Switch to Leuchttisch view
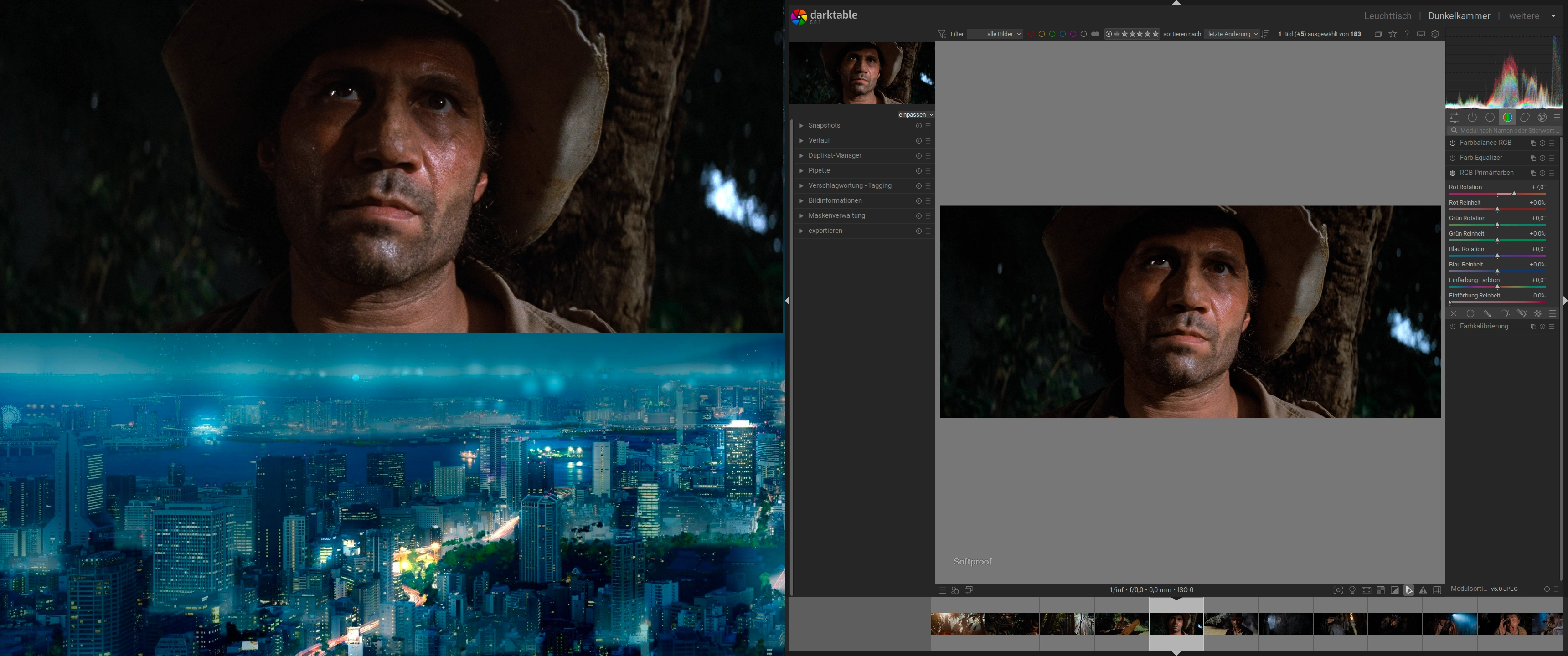The height and width of the screenshot is (656, 1568). click(x=1387, y=16)
